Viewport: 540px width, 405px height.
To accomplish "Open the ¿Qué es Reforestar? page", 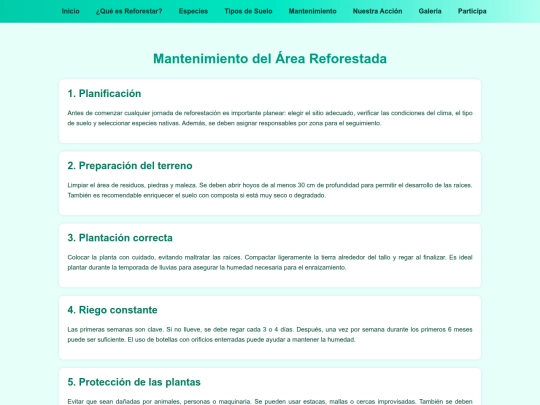I will tap(129, 11).
